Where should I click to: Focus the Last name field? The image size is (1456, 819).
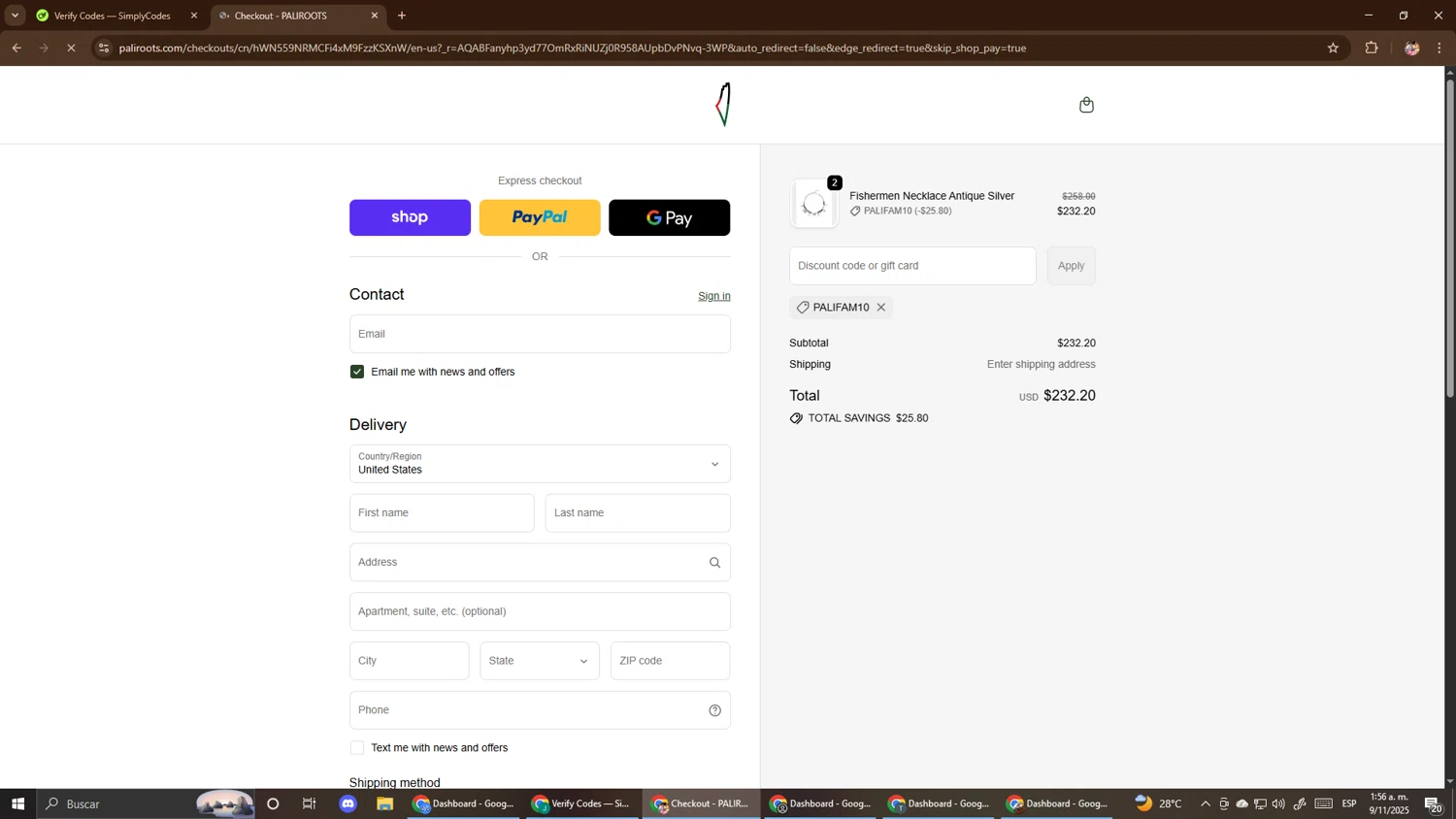[x=638, y=513]
